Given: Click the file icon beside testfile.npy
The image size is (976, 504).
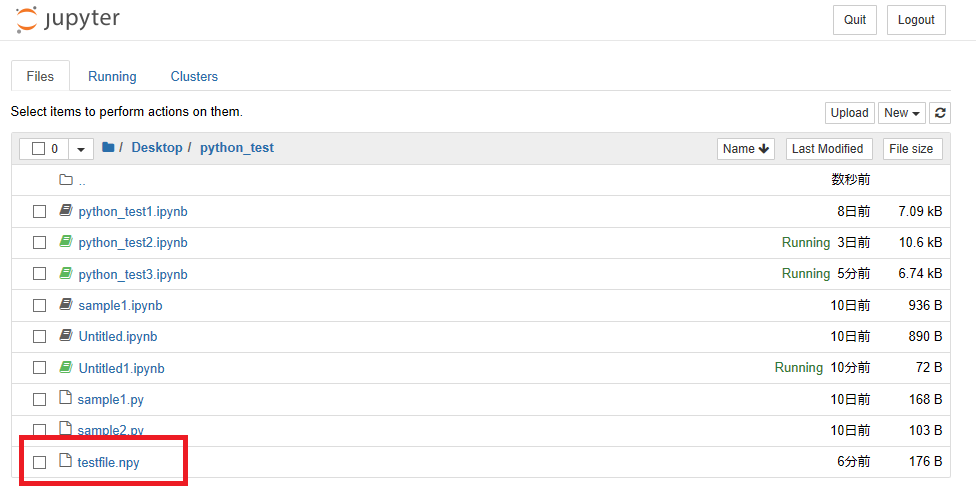Looking at the screenshot, I should 65,460.
